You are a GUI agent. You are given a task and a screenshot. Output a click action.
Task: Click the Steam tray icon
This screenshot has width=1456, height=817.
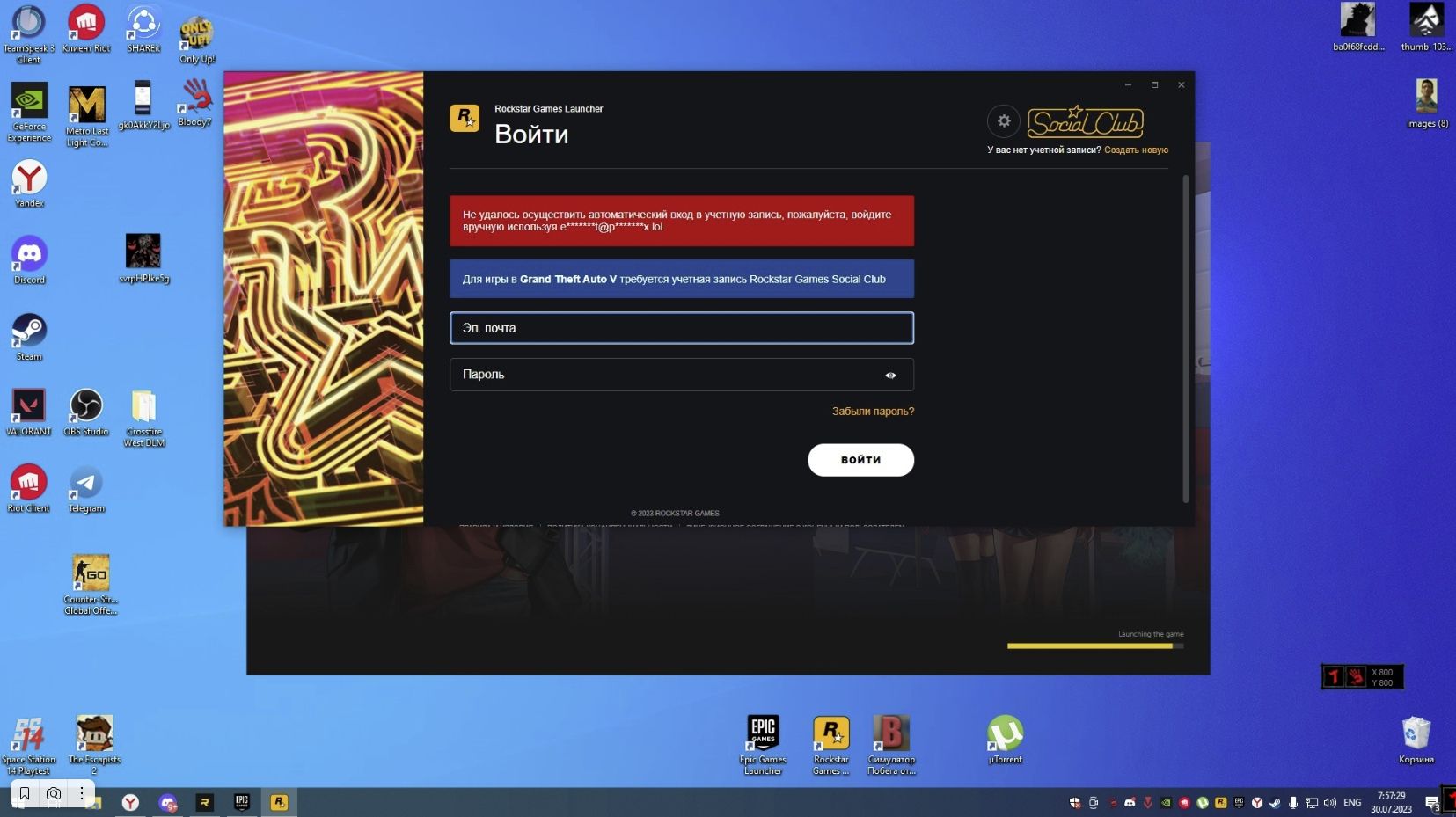click(x=1275, y=803)
